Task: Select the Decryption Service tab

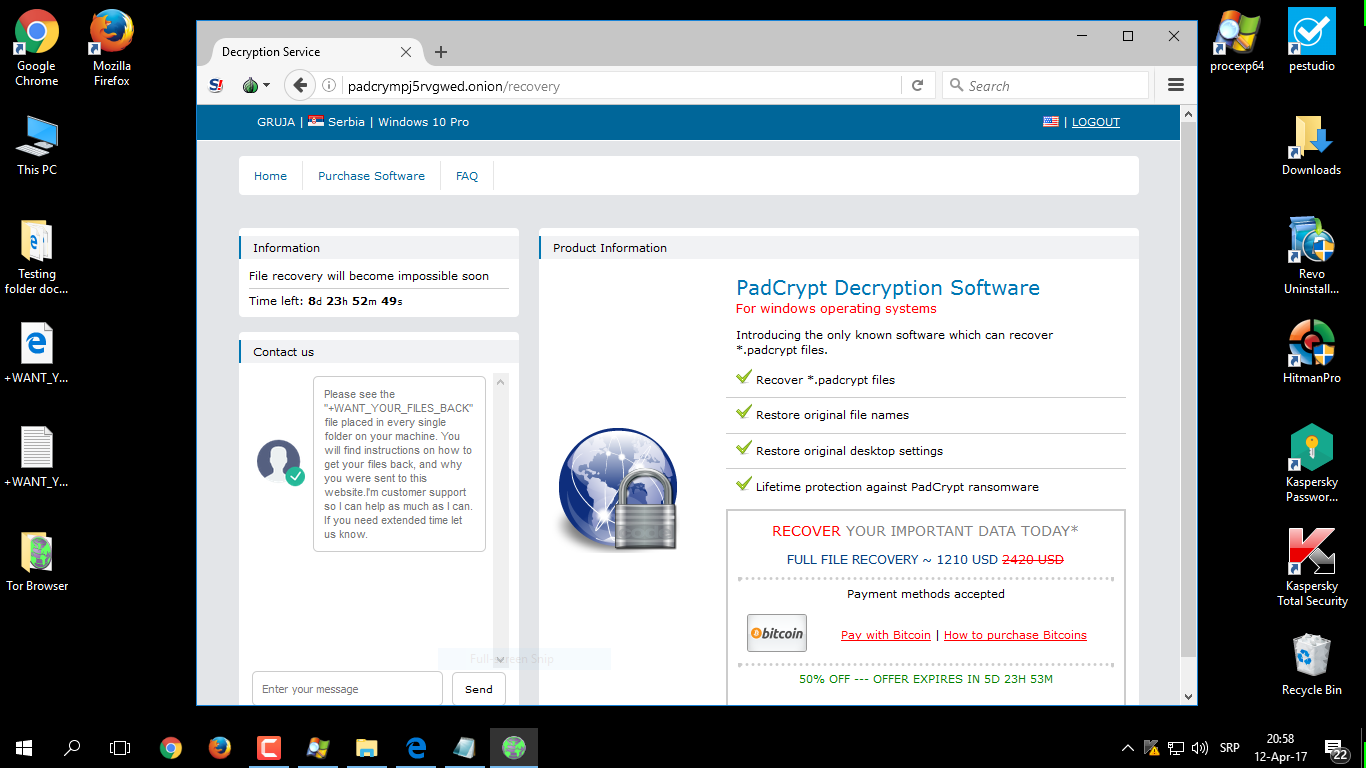Action: pyautogui.click(x=316, y=52)
